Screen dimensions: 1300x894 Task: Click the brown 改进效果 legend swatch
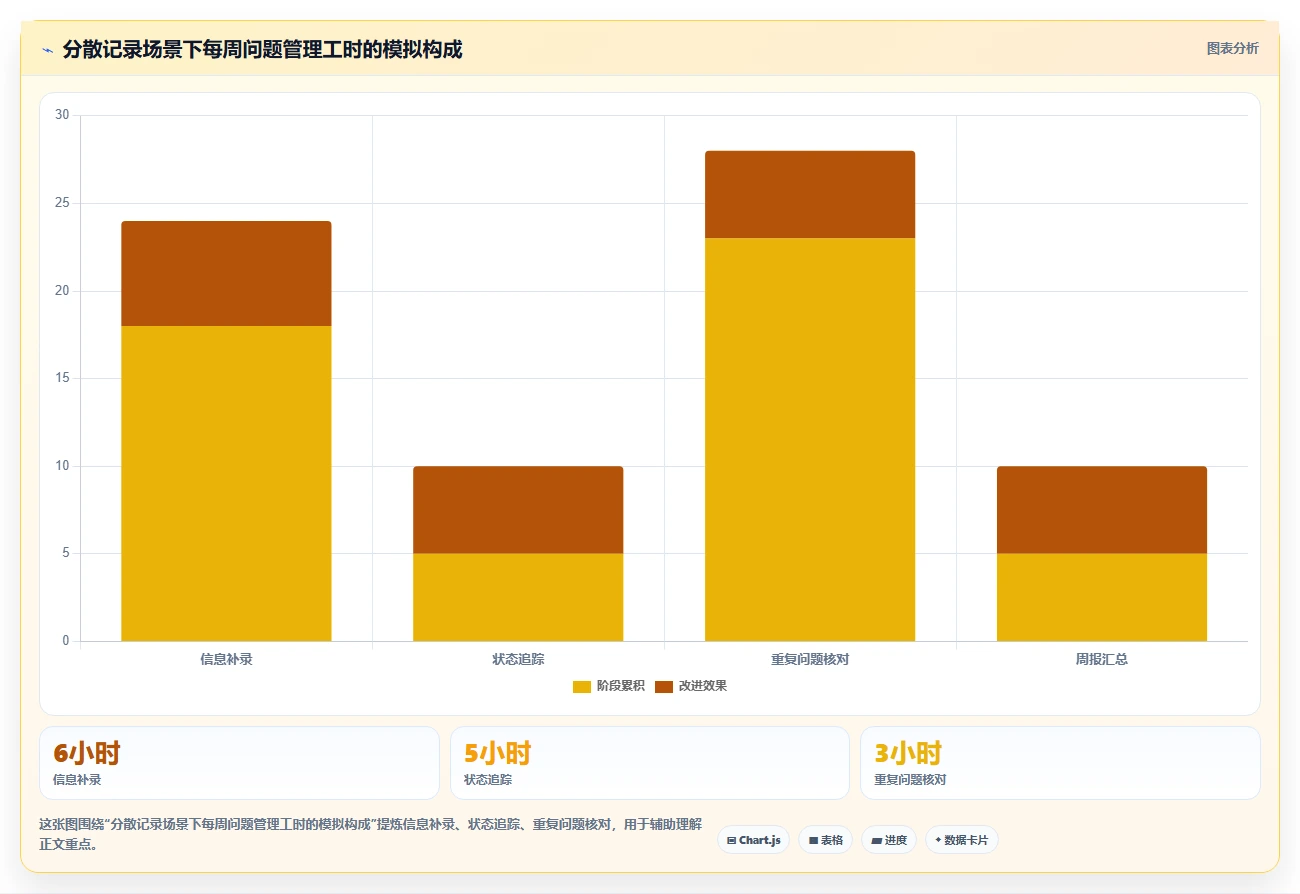pos(664,686)
